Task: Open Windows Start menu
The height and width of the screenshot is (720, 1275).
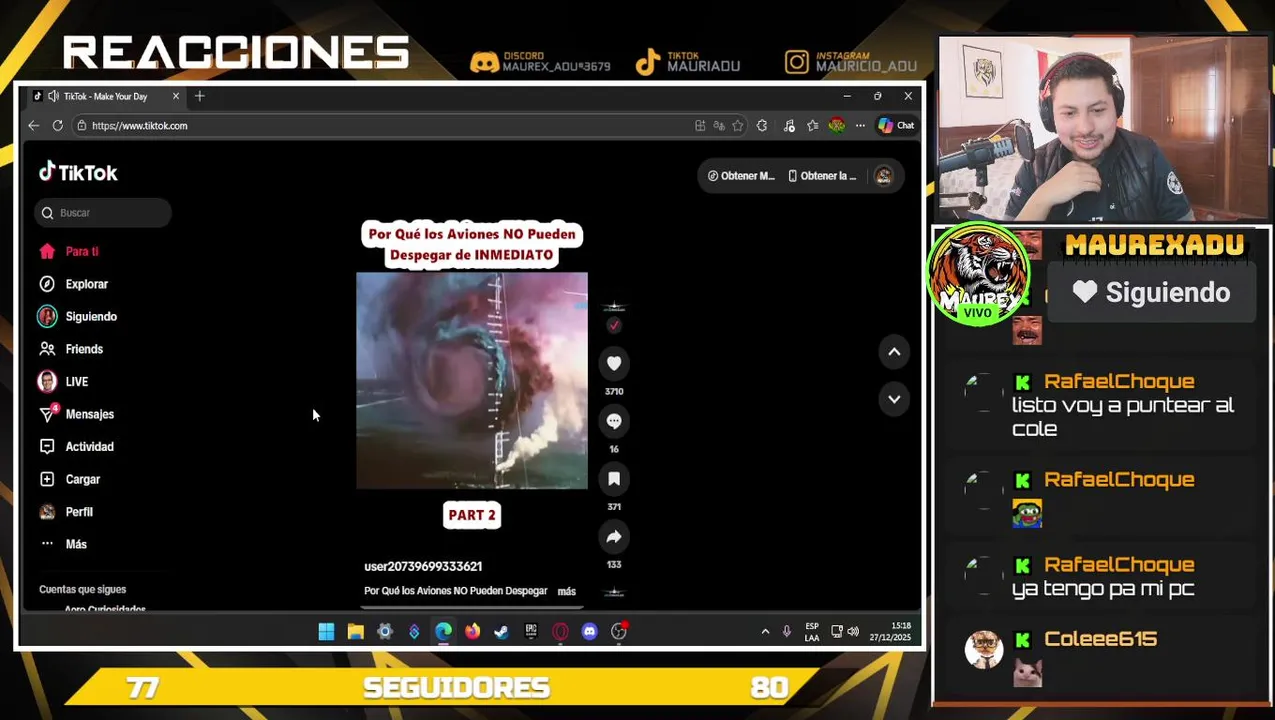Action: point(326,631)
